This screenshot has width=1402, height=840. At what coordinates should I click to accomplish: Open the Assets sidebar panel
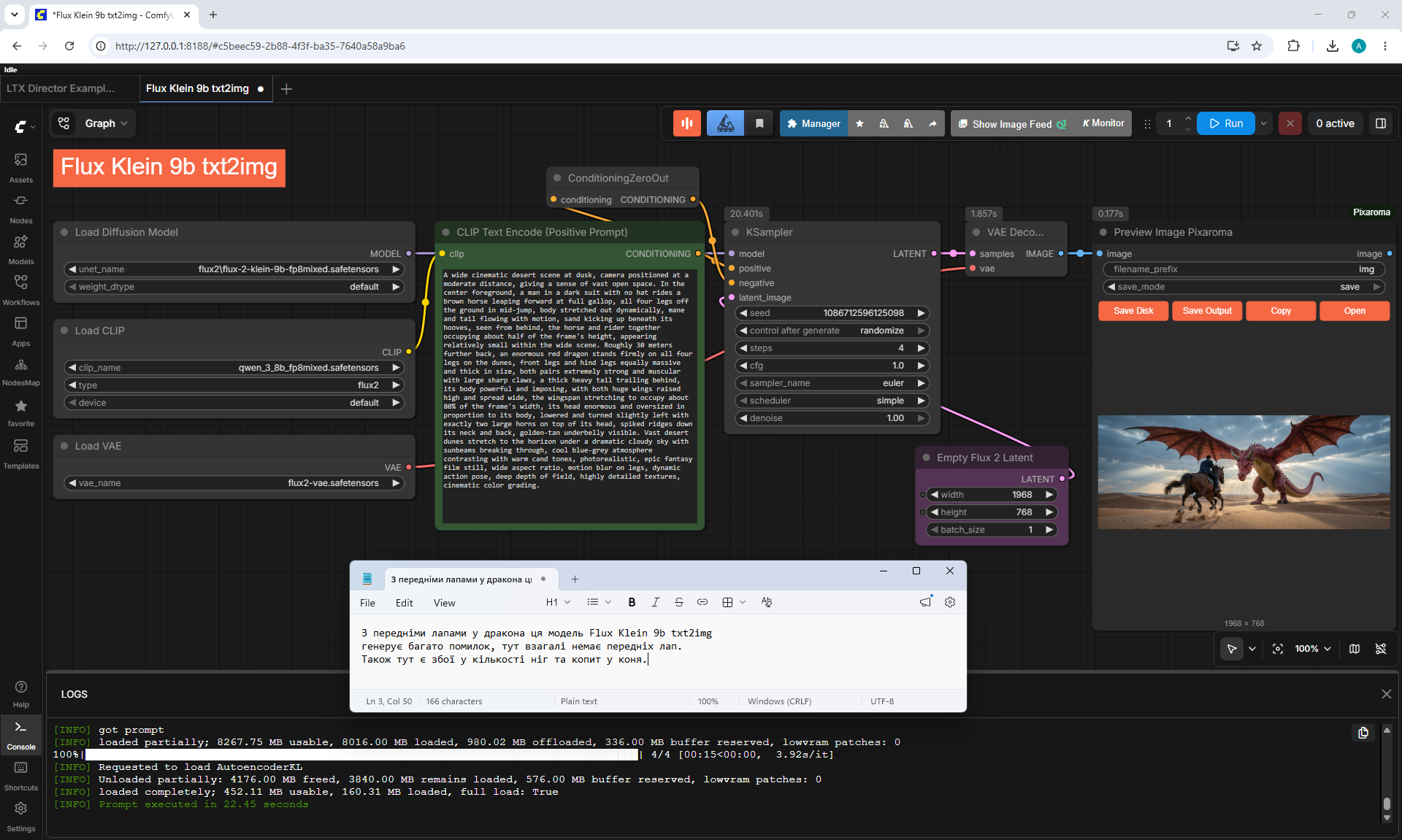tap(20, 167)
